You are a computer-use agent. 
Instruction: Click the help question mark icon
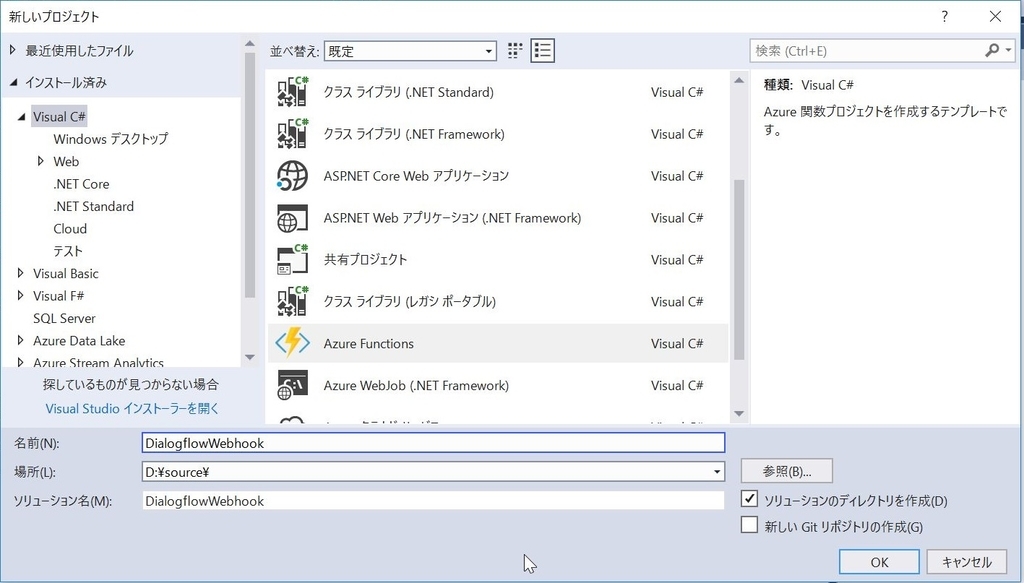946,16
